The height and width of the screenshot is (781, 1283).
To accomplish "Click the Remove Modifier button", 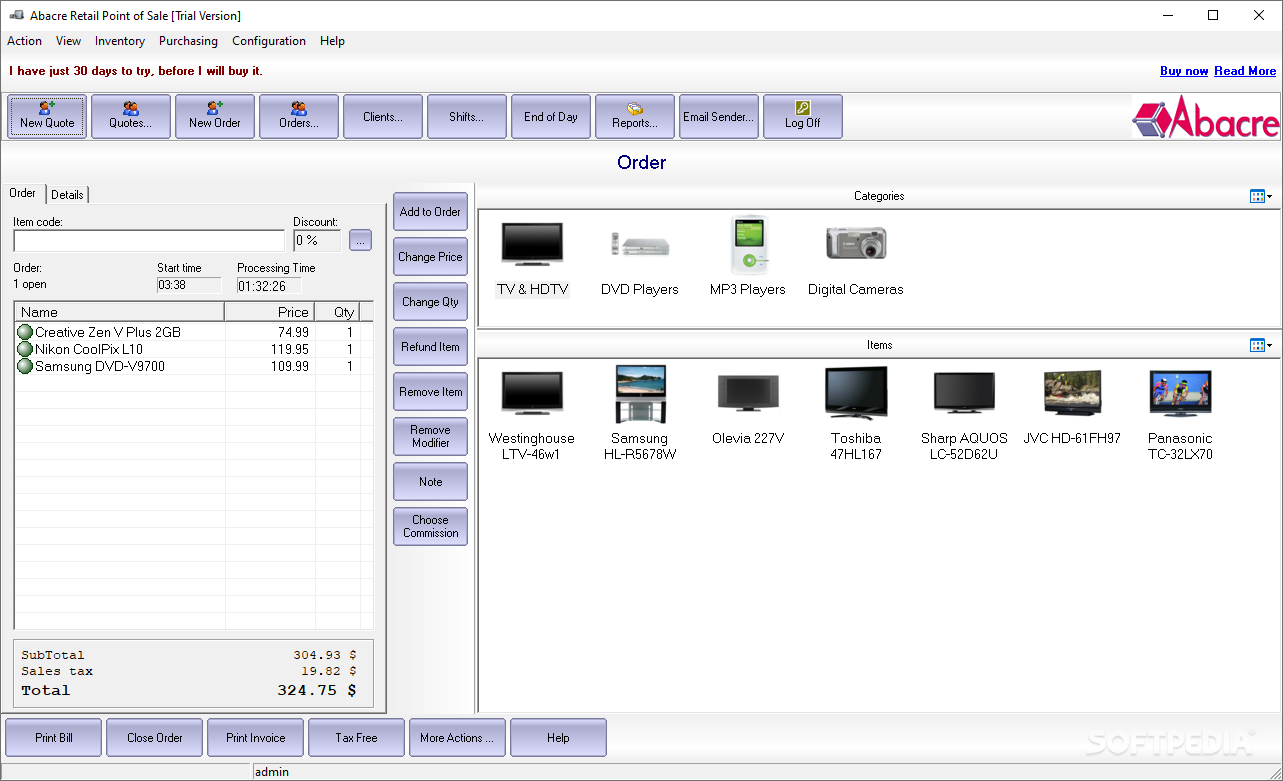I will point(431,437).
